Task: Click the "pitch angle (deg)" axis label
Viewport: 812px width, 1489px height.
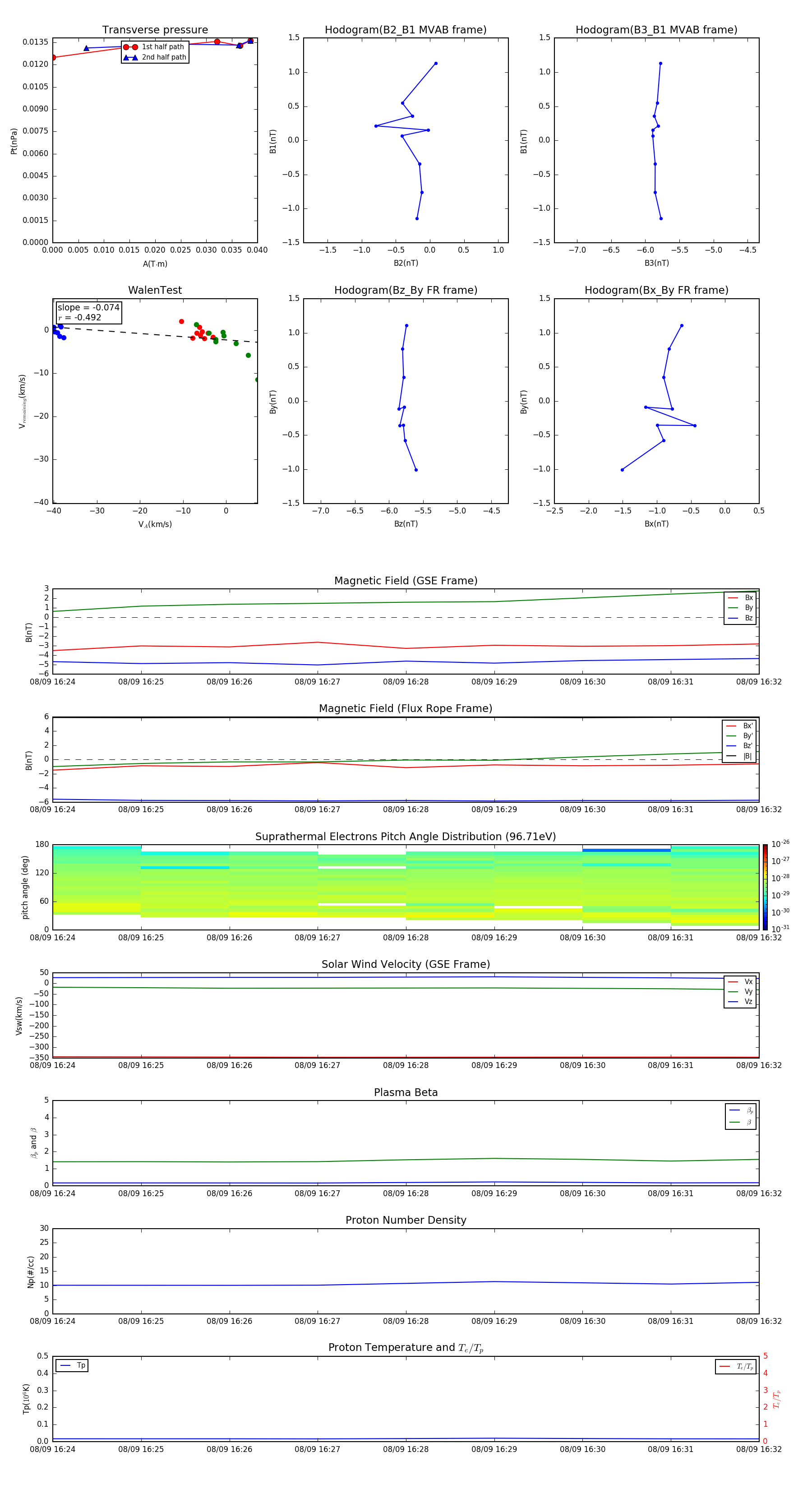Action: [25, 887]
